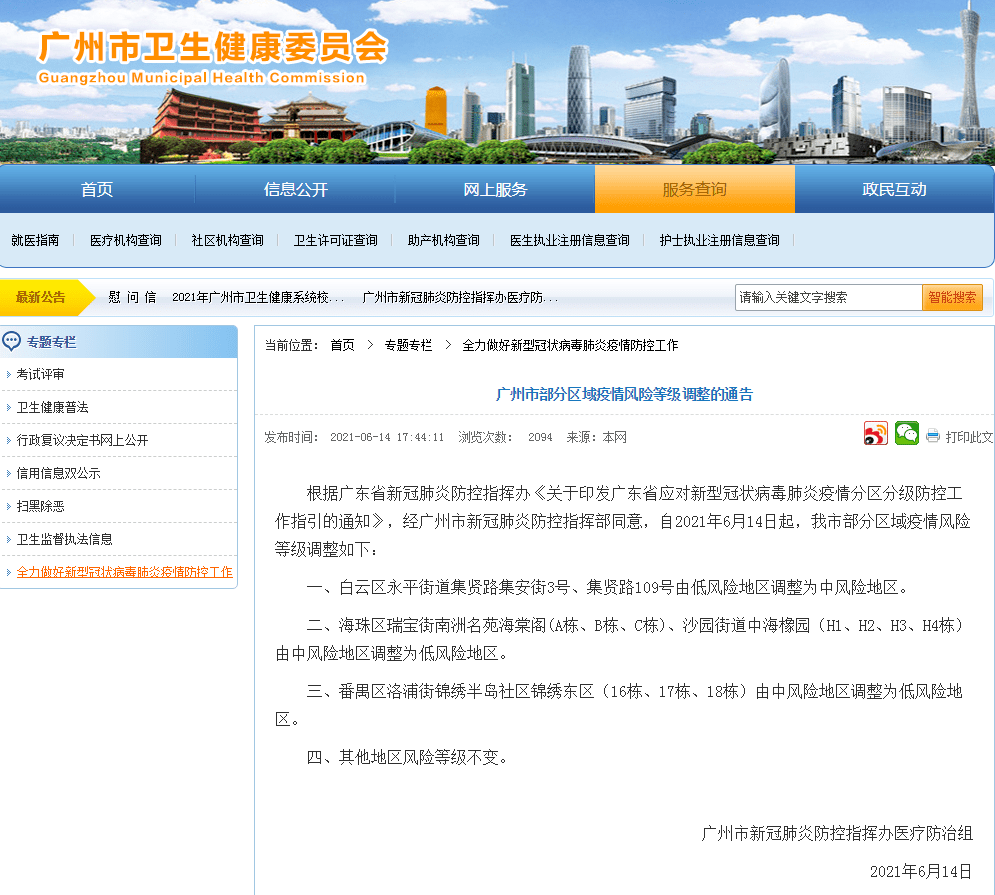Open the 慰问信 announcement link
The image size is (995, 895).
coord(132,297)
